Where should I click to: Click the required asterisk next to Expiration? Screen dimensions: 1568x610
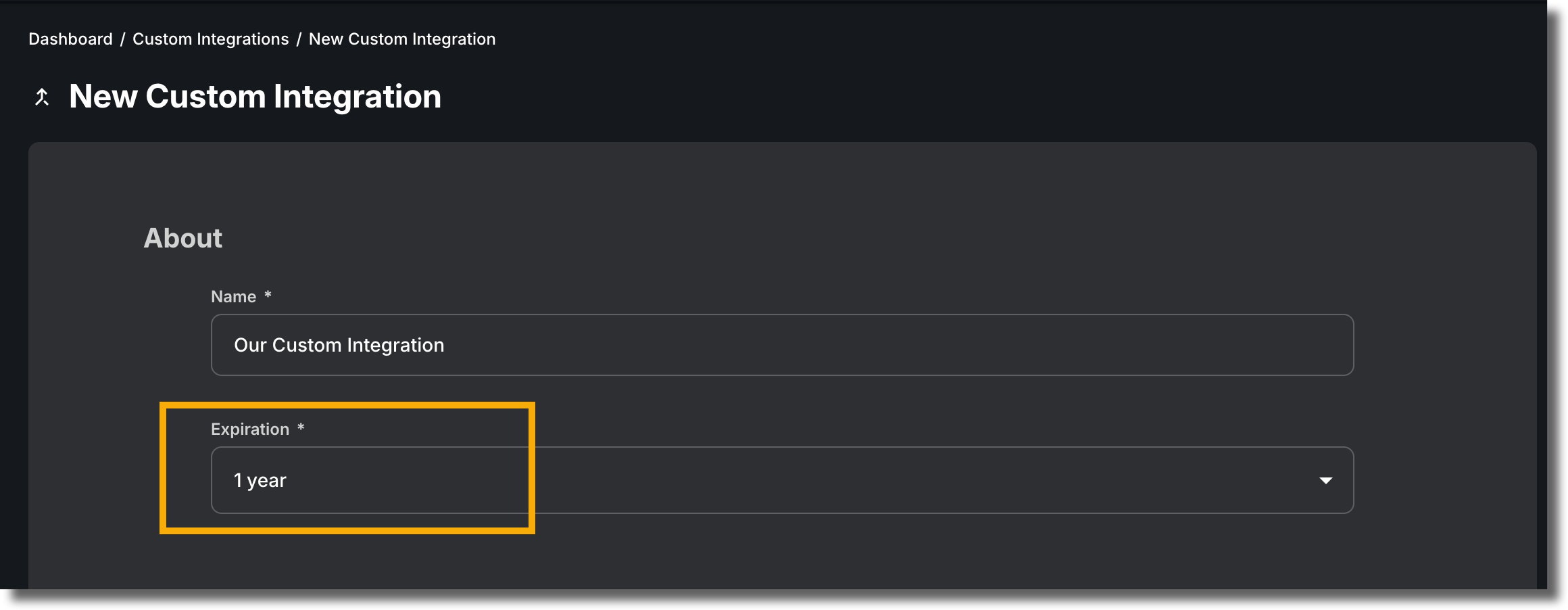pyautogui.click(x=301, y=427)
